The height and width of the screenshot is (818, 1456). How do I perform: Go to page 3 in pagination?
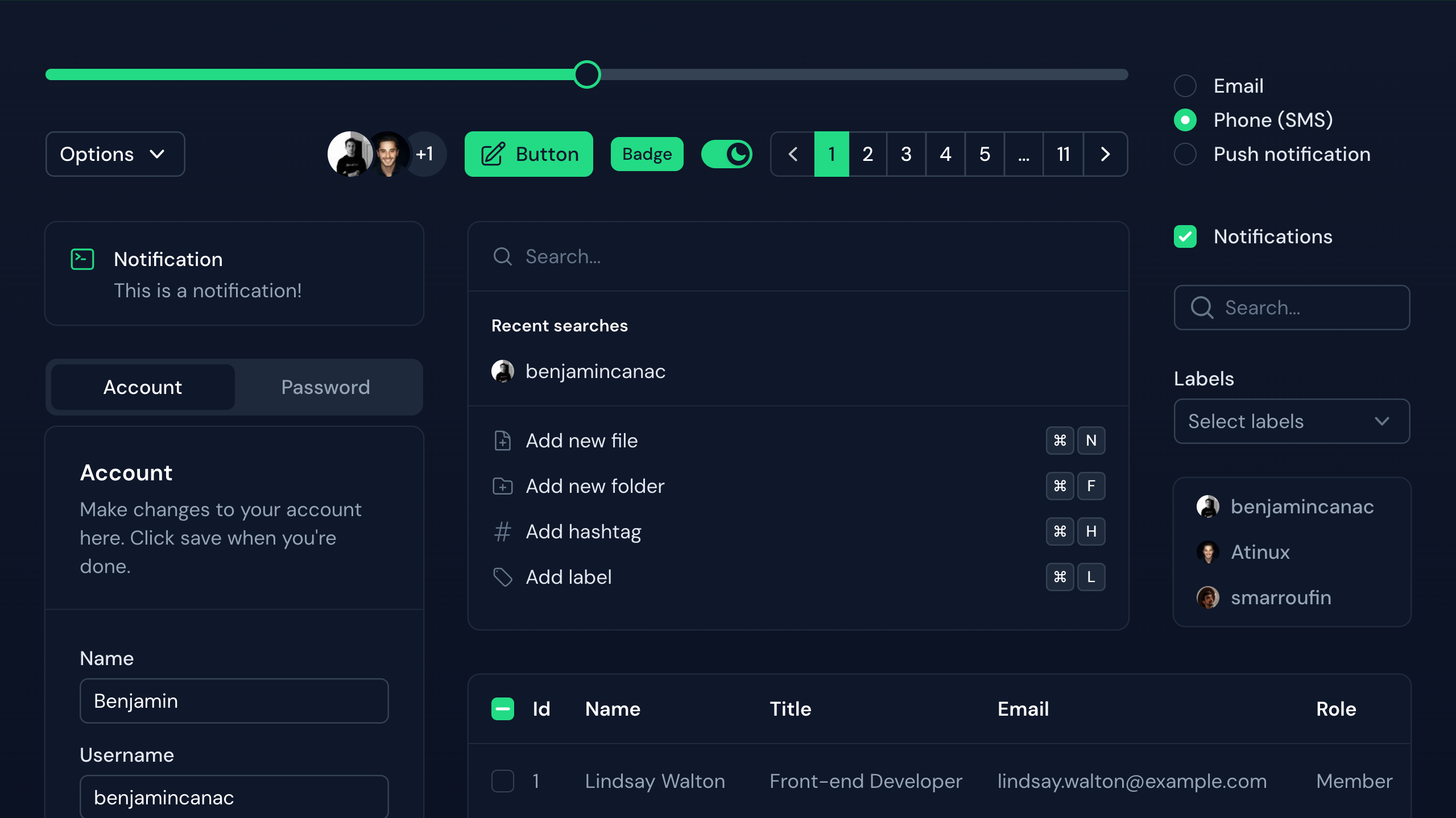[x=906, y=154]
